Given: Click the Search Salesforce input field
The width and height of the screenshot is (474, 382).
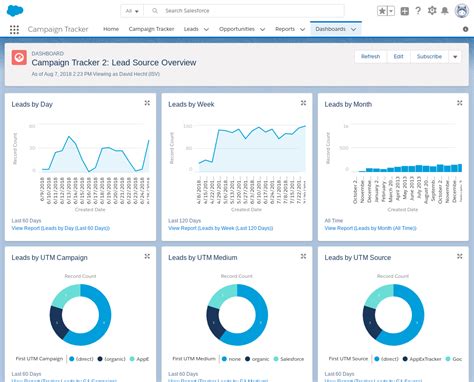Looking at the screenshot, I should pos(244,11).
